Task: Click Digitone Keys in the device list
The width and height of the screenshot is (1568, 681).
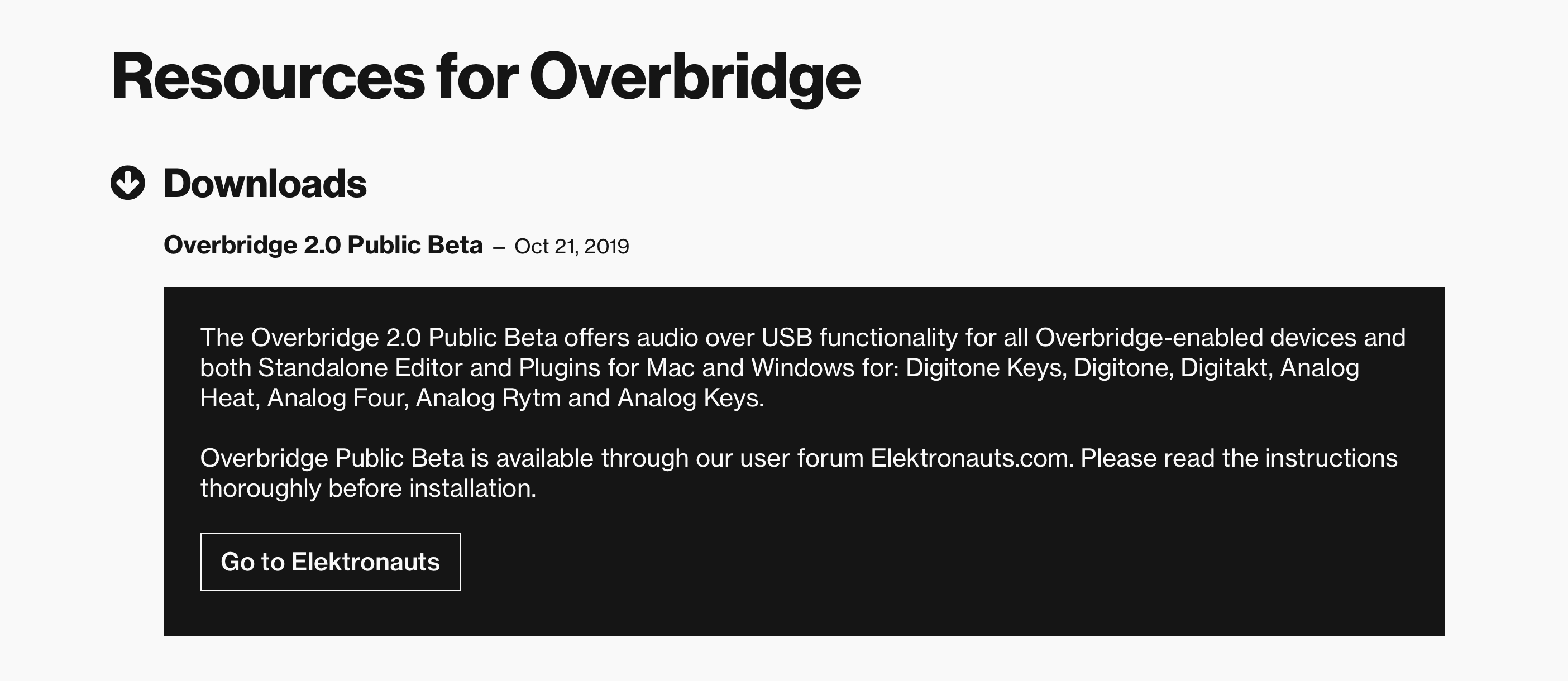Action: click(x=986, y=368)
